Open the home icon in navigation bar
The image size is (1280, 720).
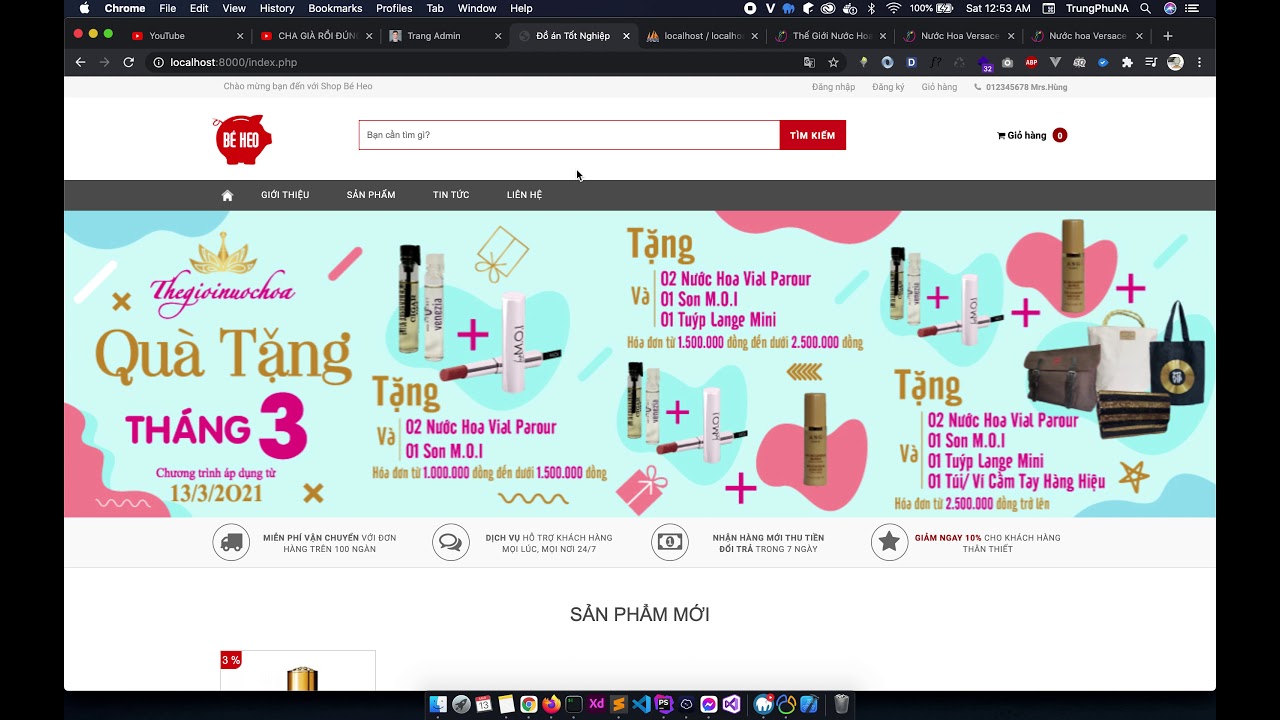coord(227,195)
